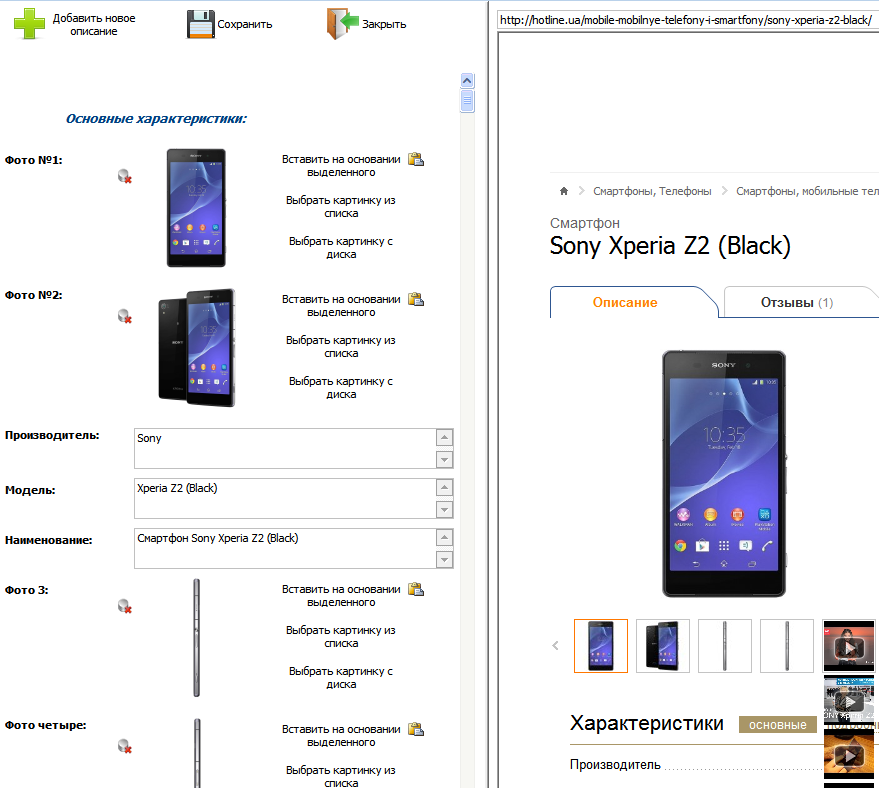Choose Вставить на основании выделенного for Фото №1
Viewport: 879px width, 788px height.
(x=341, y=166)
